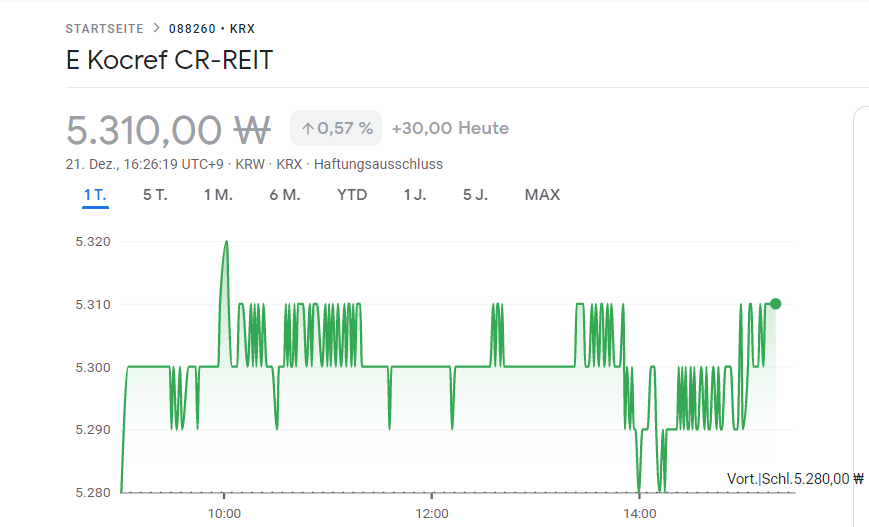Click the 14:00 time axis label
The height and width of the screenshot is (527, 869).
click(640, 514)
